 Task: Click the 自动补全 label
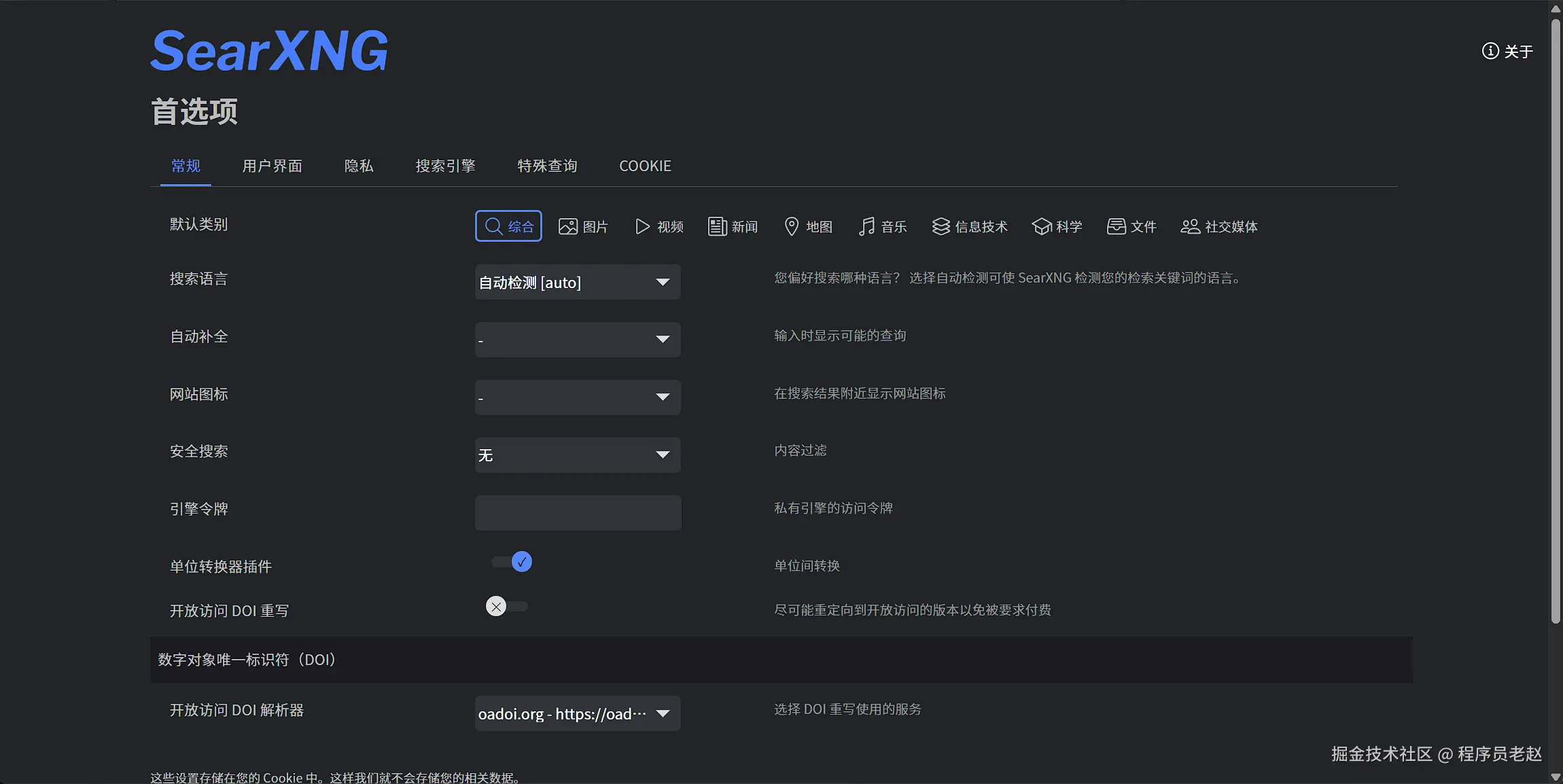click(x=198, y=336)
